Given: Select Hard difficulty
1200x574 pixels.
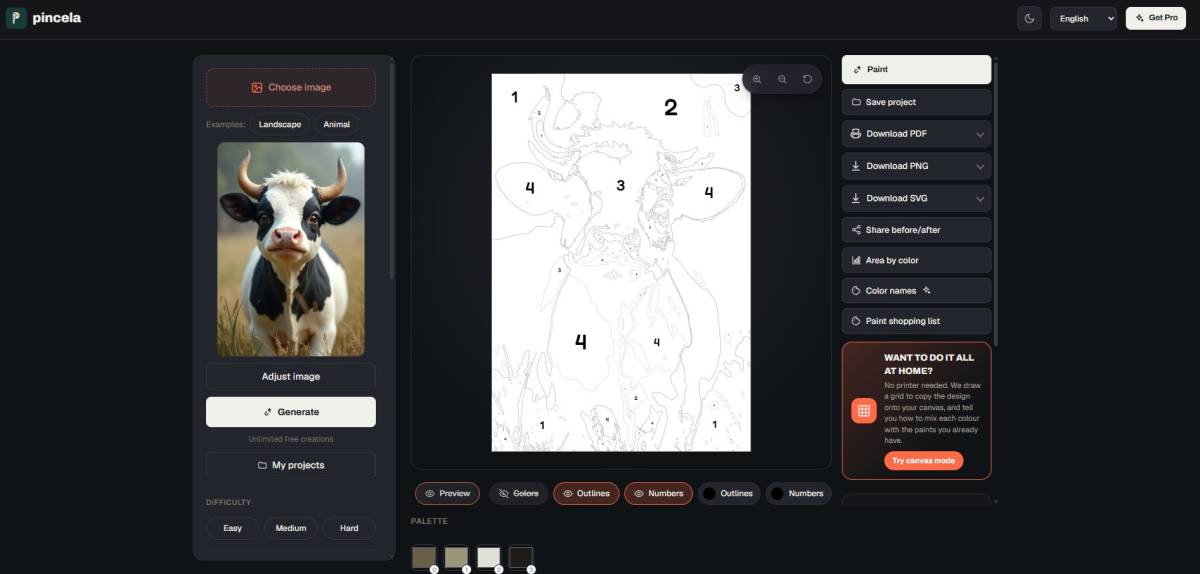Looking at the screenshot, I should pos(349,528).
